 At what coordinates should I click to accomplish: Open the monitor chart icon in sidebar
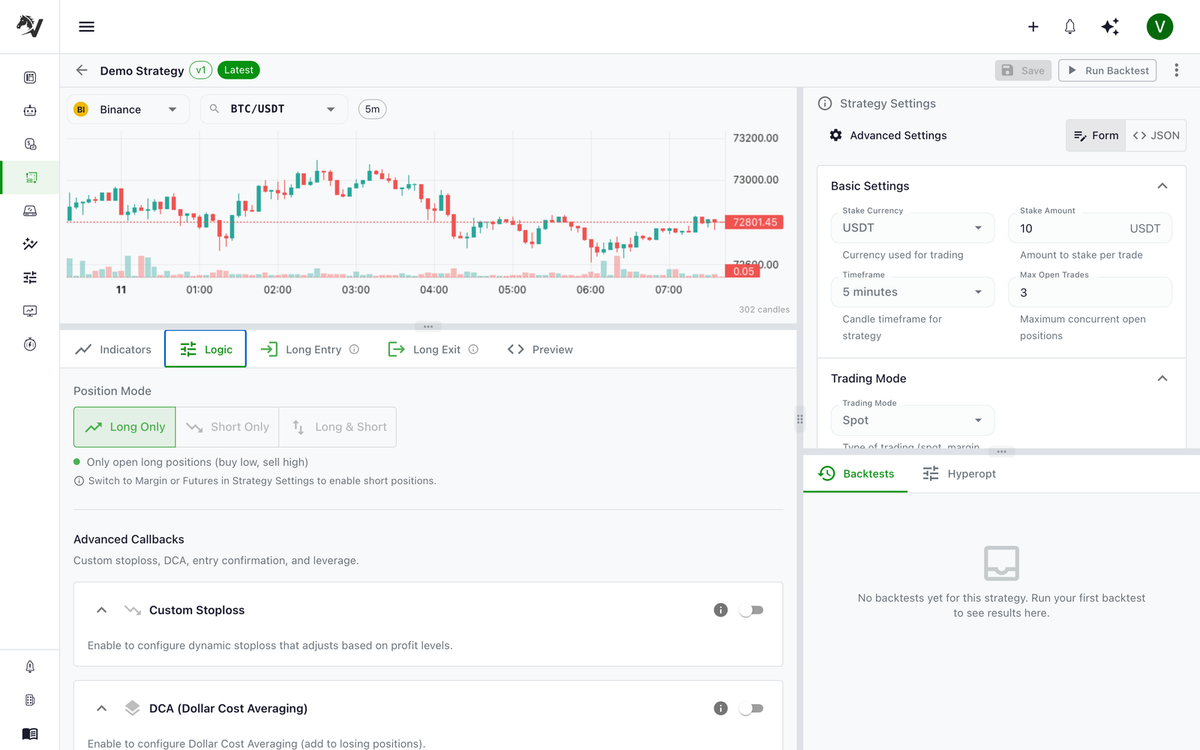[30, 311]
